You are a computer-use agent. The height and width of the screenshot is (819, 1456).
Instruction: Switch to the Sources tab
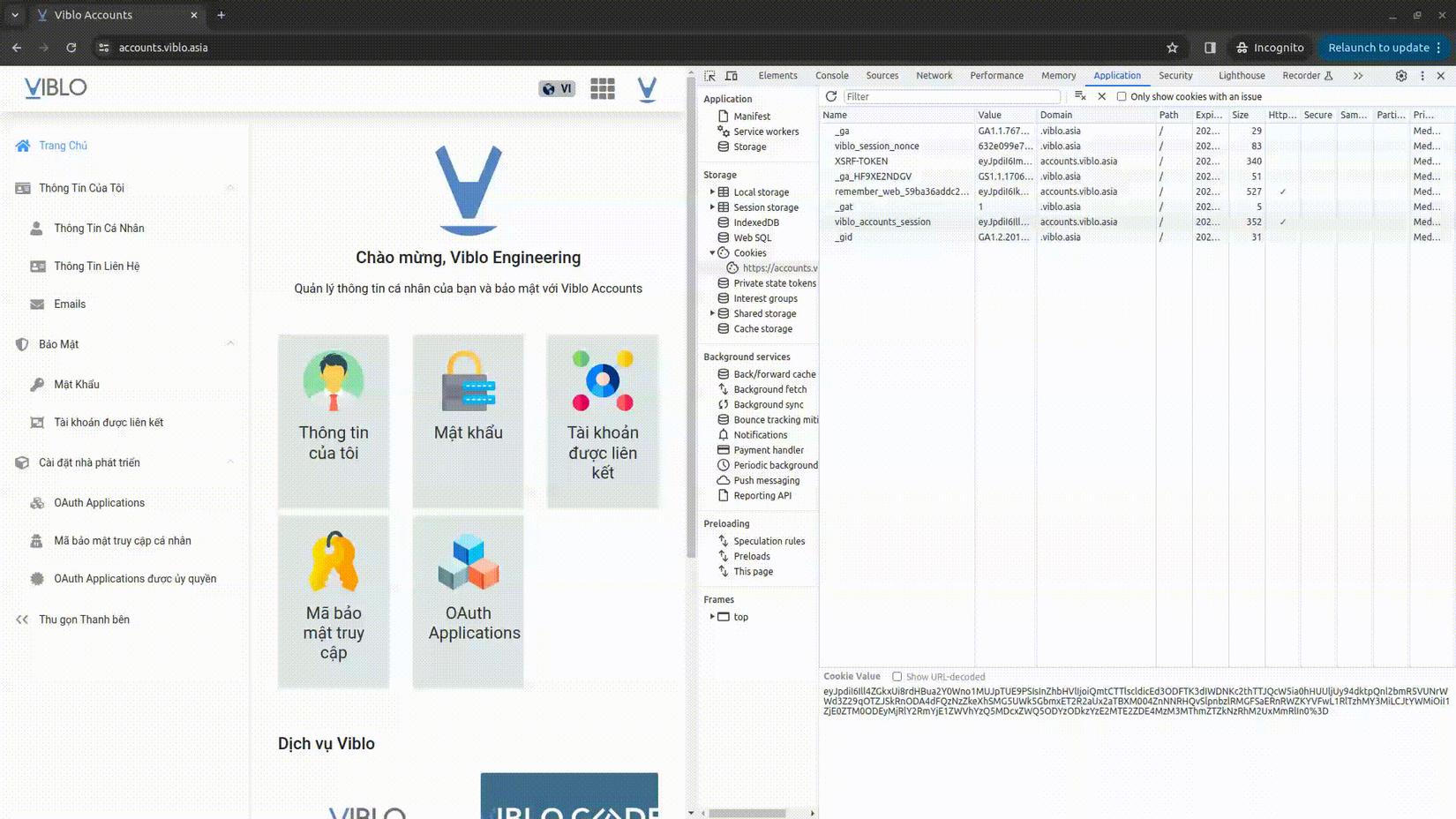[882, 76]
